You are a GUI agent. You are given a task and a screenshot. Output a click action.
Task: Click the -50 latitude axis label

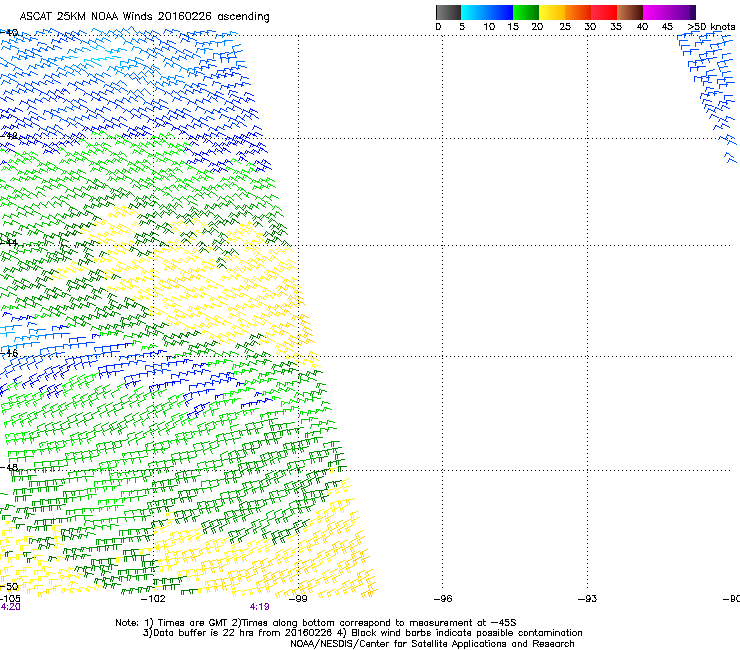click(9, 586)
